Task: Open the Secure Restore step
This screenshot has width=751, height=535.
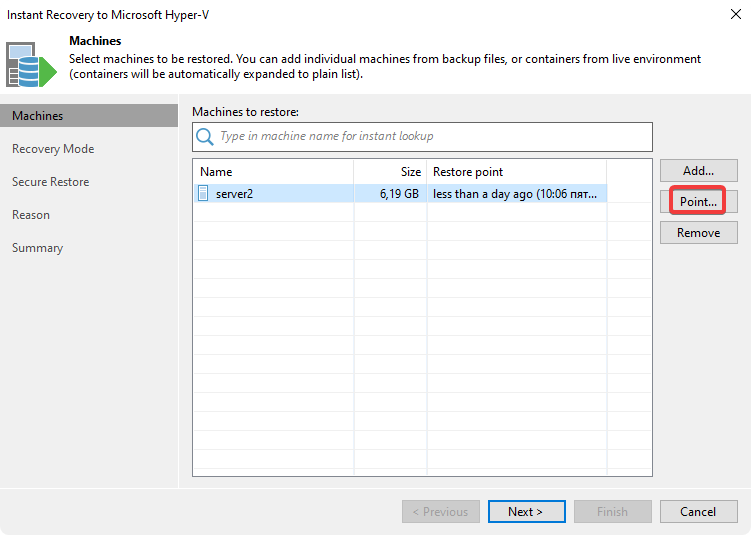Action: [50, 182]
